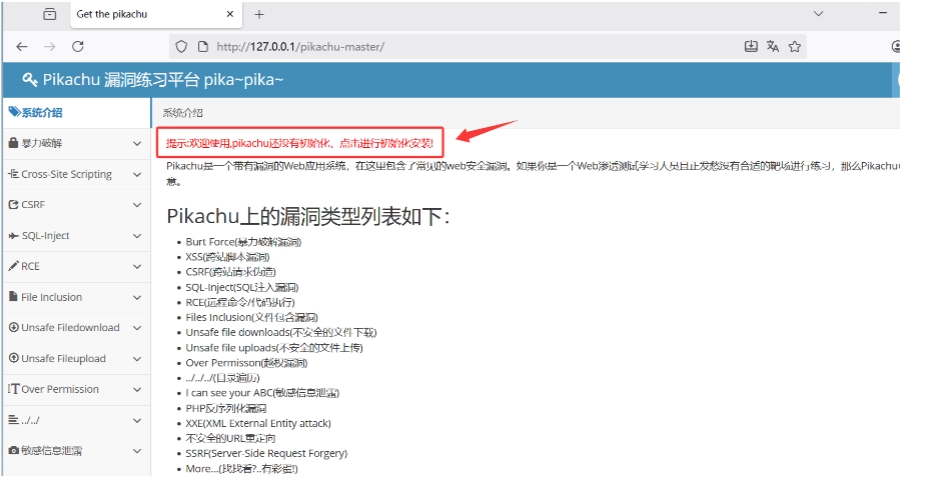Open a new tab with plus icon
The width and height of the screenshot is (926, 483).
pyautogui.click(x=259, y=14)
